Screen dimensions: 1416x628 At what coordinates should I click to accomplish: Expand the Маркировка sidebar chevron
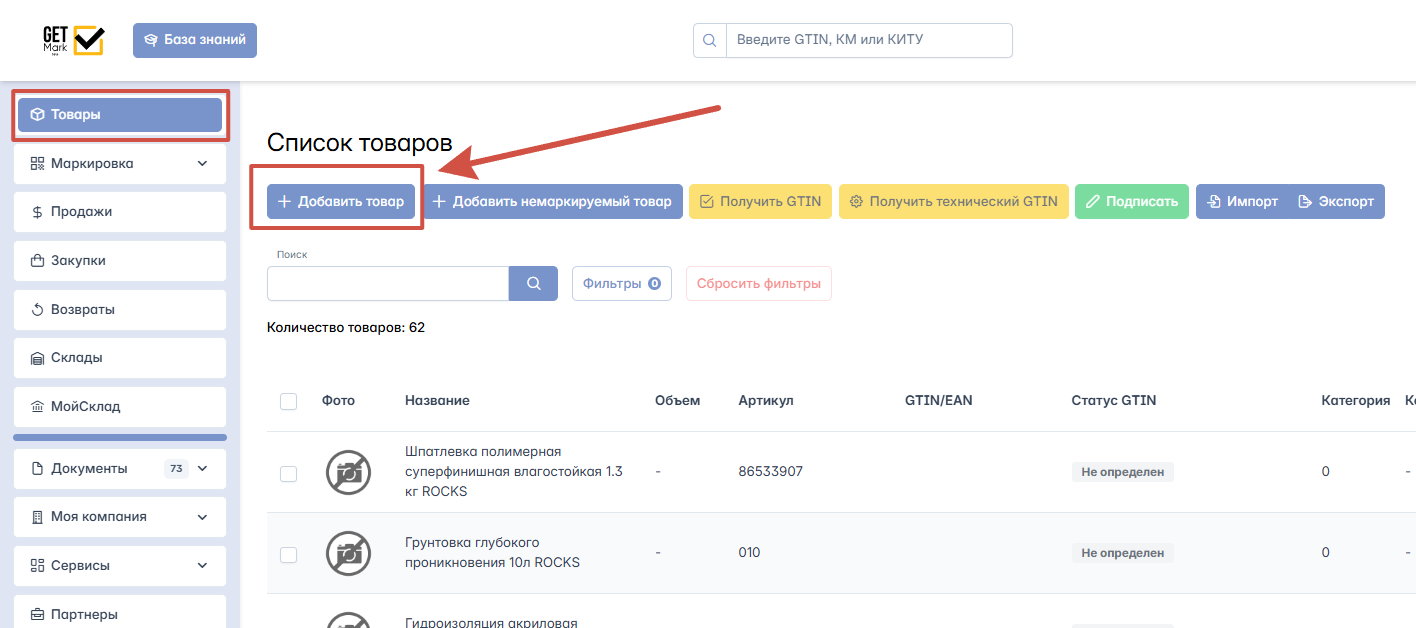pyautogui.click(x=203, y=164)
